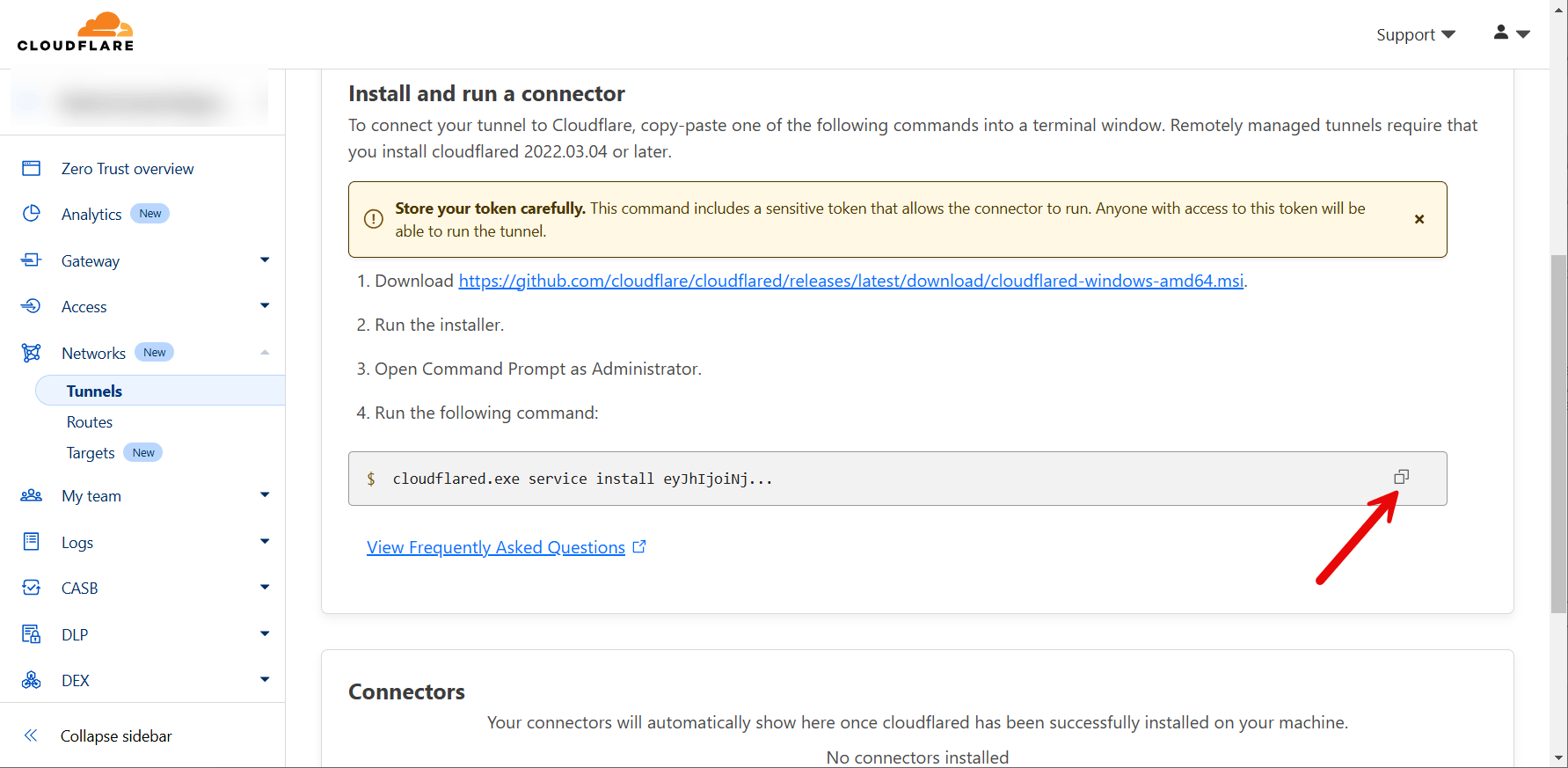
Task: Click the page vertical scrollbar
Action: [x=1558, y=431]
